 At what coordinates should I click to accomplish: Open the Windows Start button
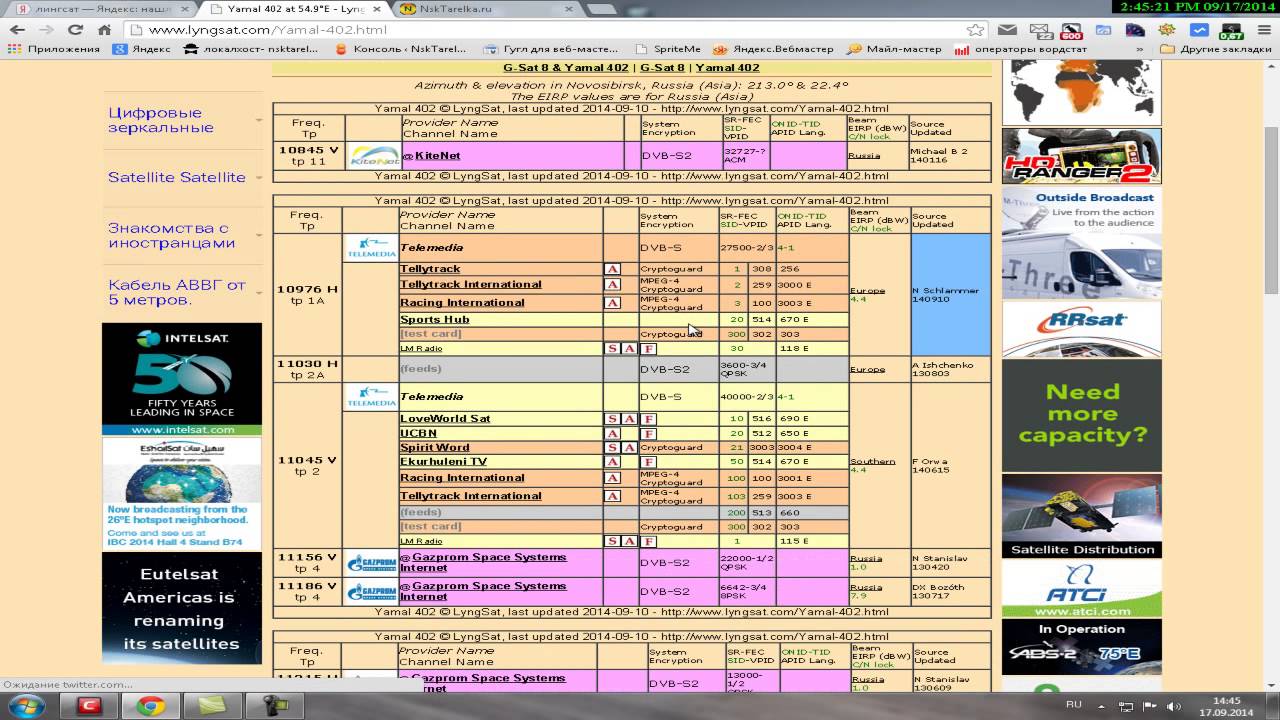pyautogui.click(x=26, y=706)
